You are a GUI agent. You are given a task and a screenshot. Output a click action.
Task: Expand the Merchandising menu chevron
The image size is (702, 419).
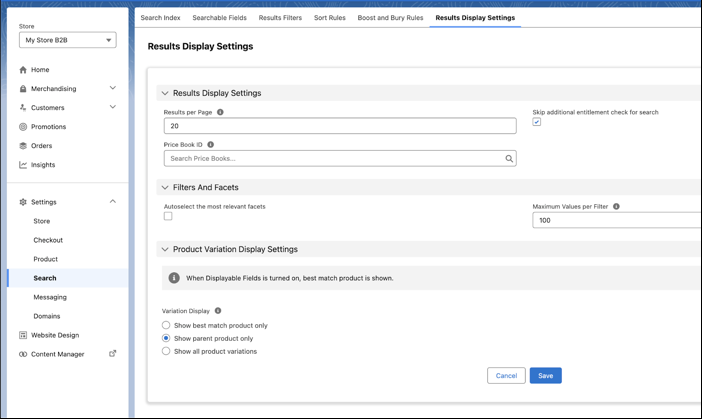[112, 88]
